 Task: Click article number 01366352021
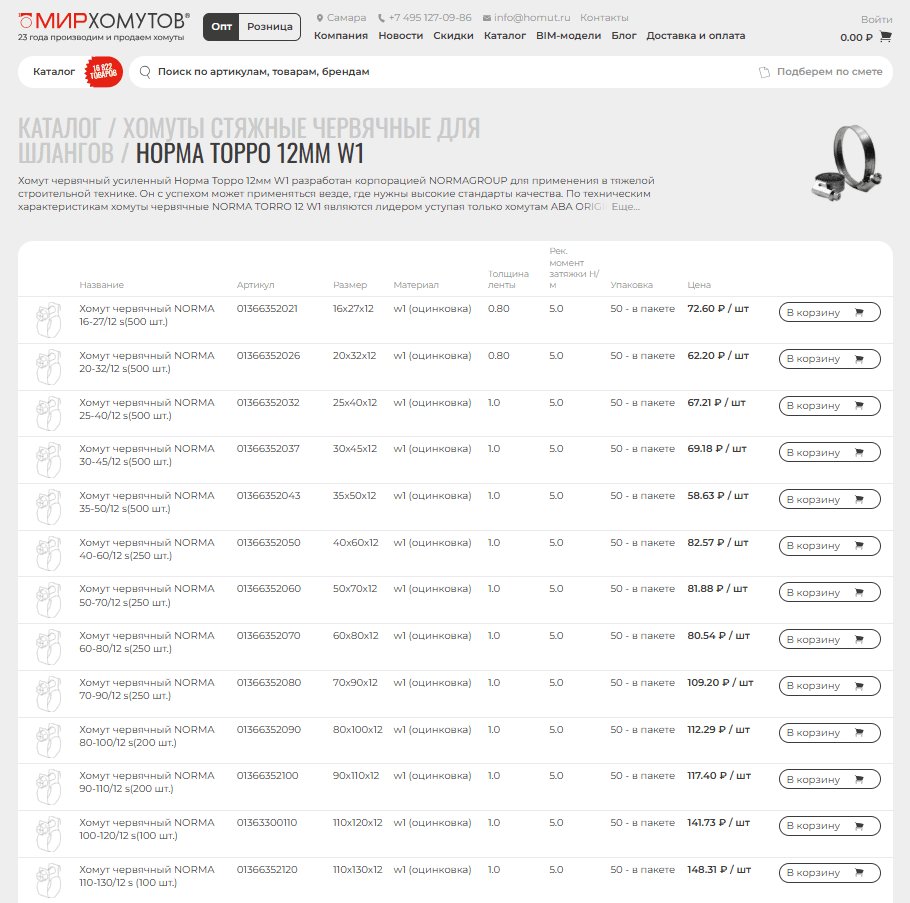pyautogui.click(x=267, y=309)
